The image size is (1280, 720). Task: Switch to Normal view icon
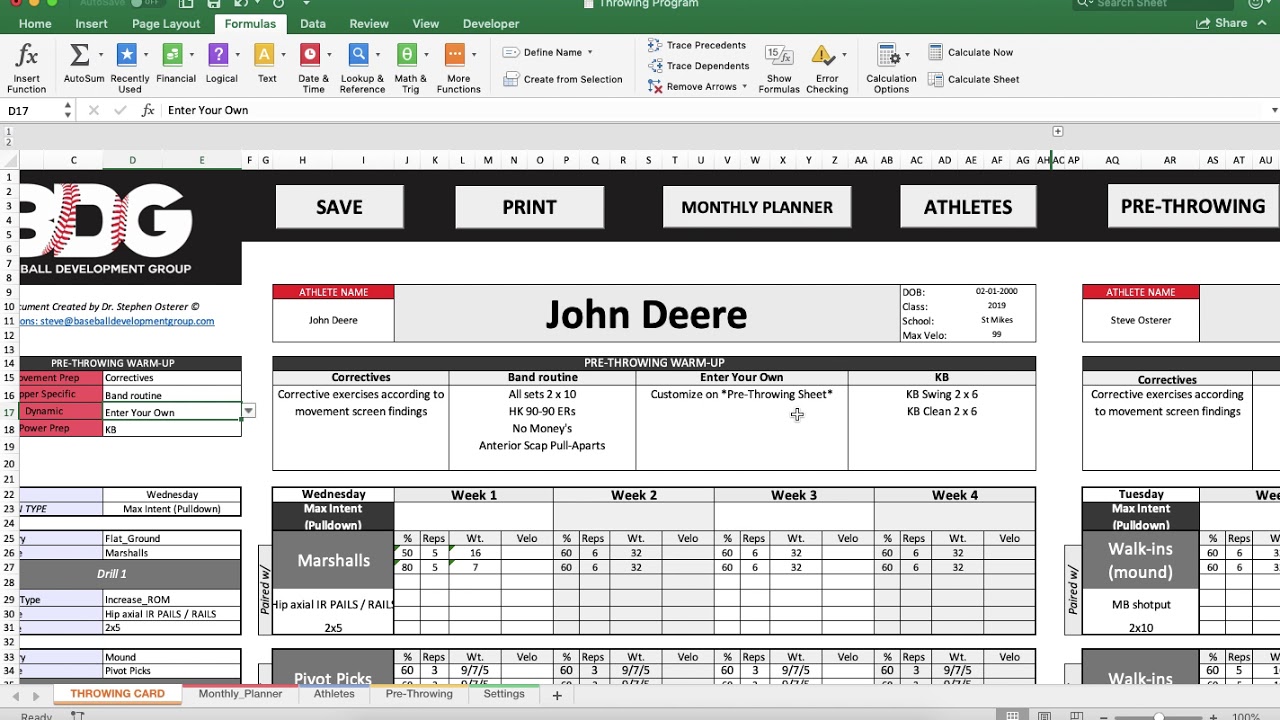pyautogui.click(x=1013, y=716)
